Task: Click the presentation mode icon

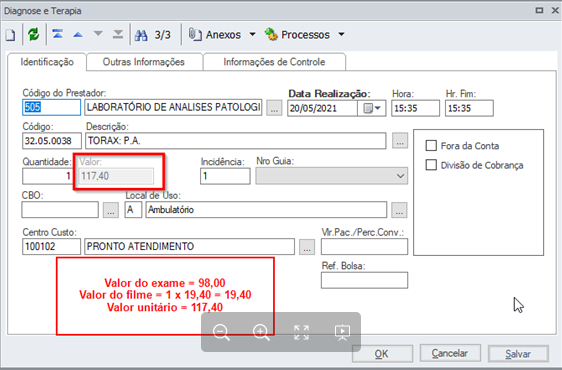Action: [x=342, y=332]
